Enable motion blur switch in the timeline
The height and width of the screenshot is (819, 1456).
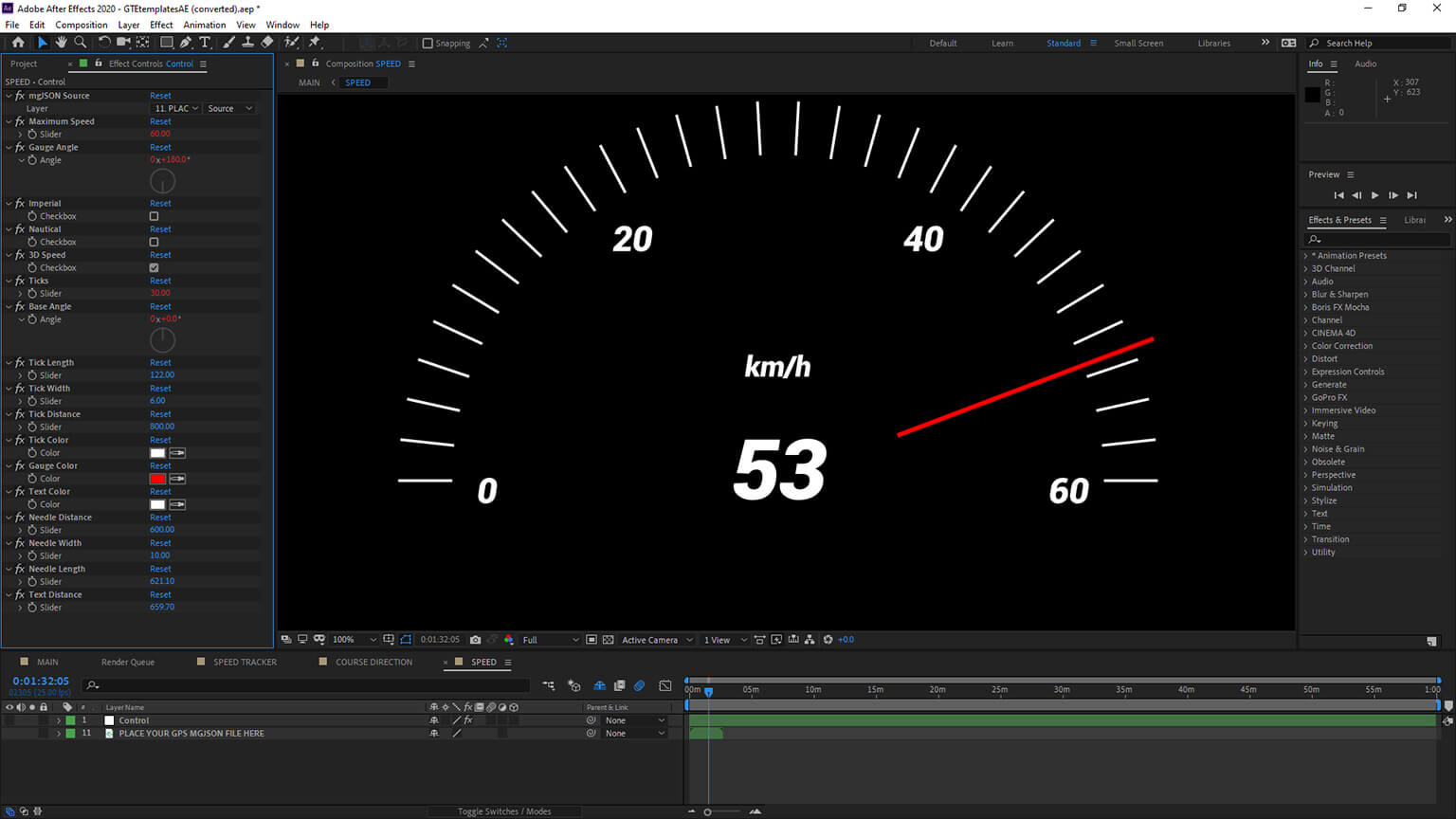[639, 685]
